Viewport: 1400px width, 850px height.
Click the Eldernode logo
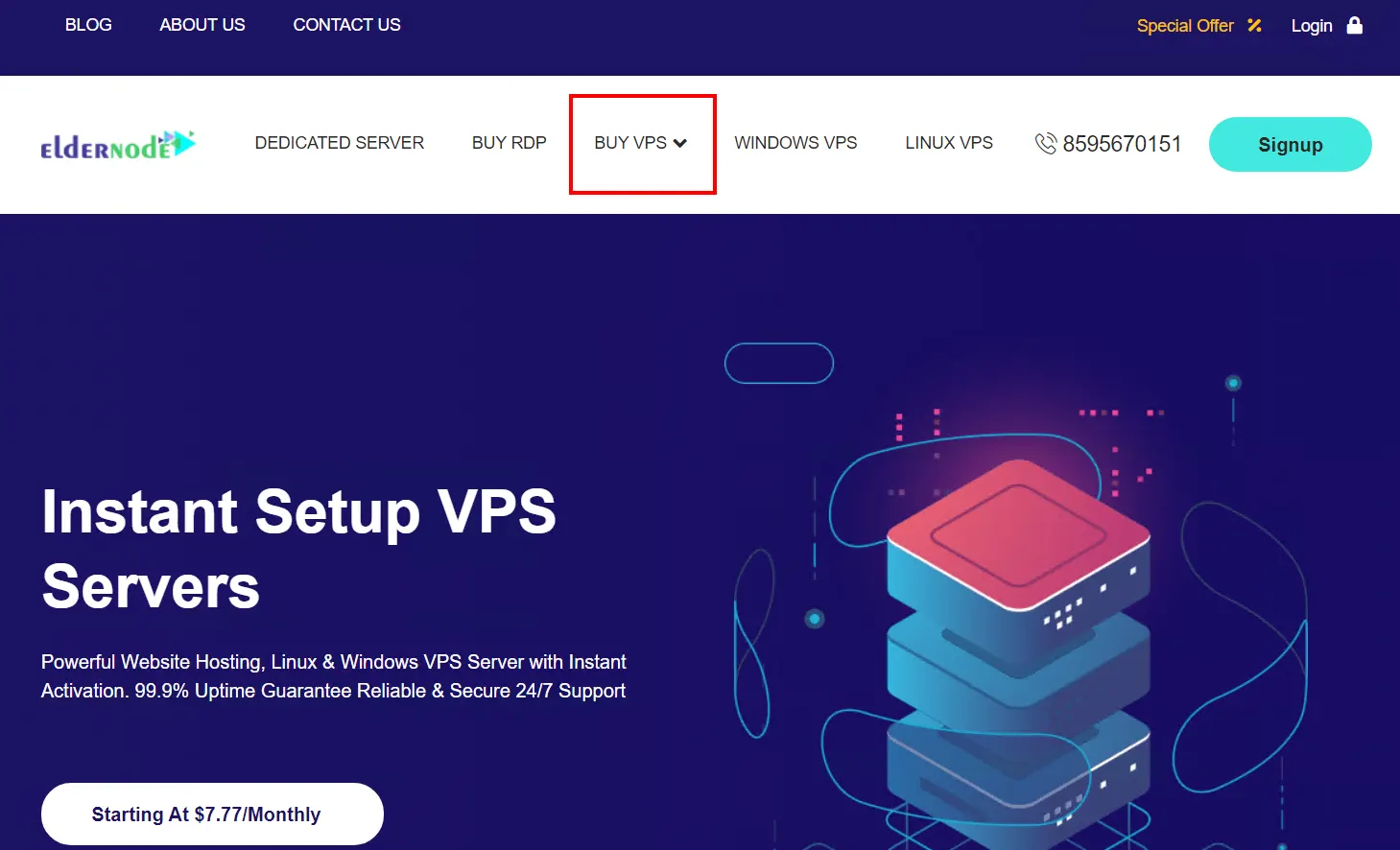click(x=118, y=145)
